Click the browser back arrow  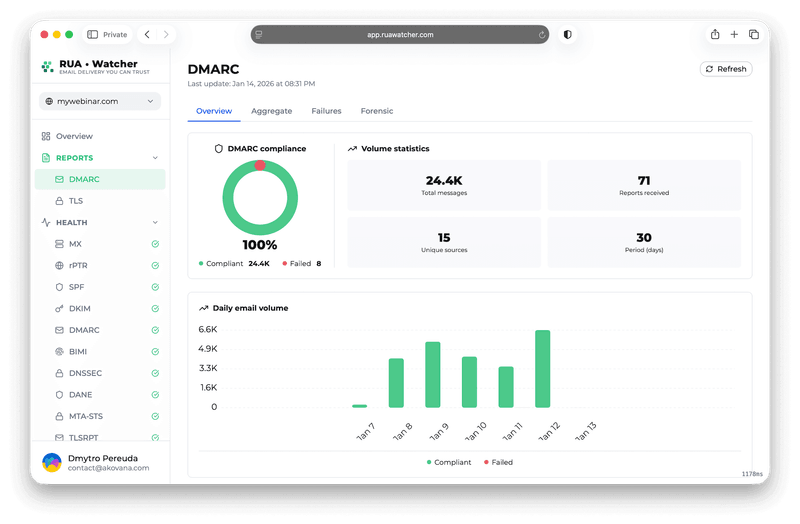click(x=147, y=34)
